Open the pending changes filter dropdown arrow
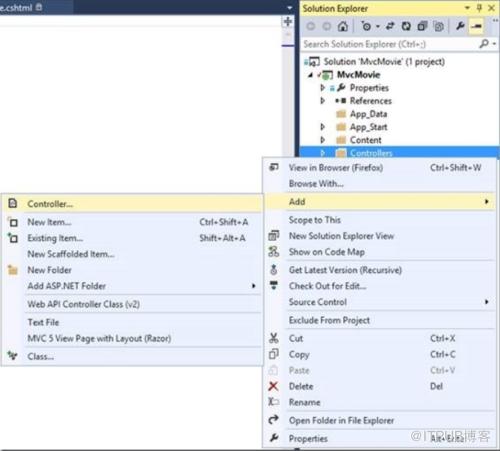 tap(378, 26)
